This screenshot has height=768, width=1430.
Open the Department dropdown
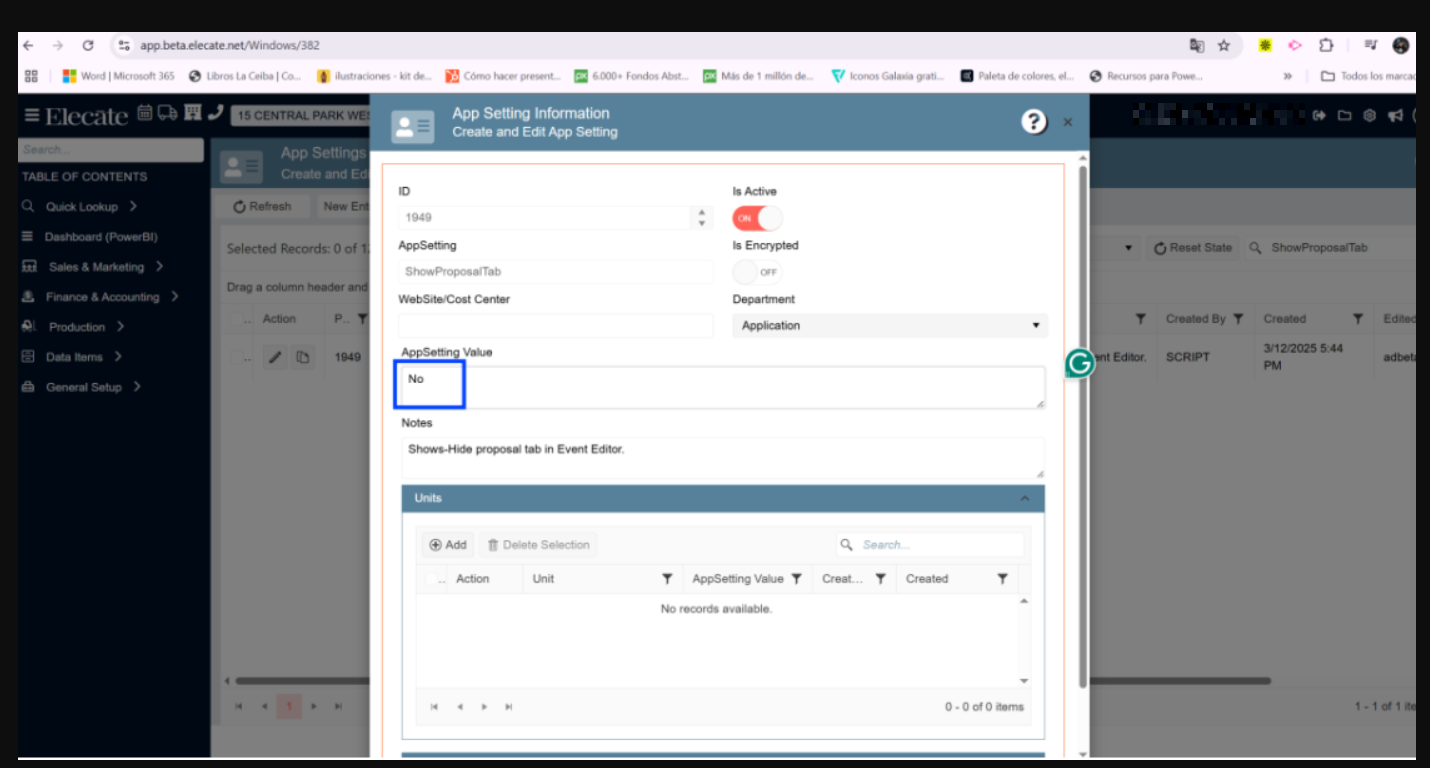coord(889,326)
